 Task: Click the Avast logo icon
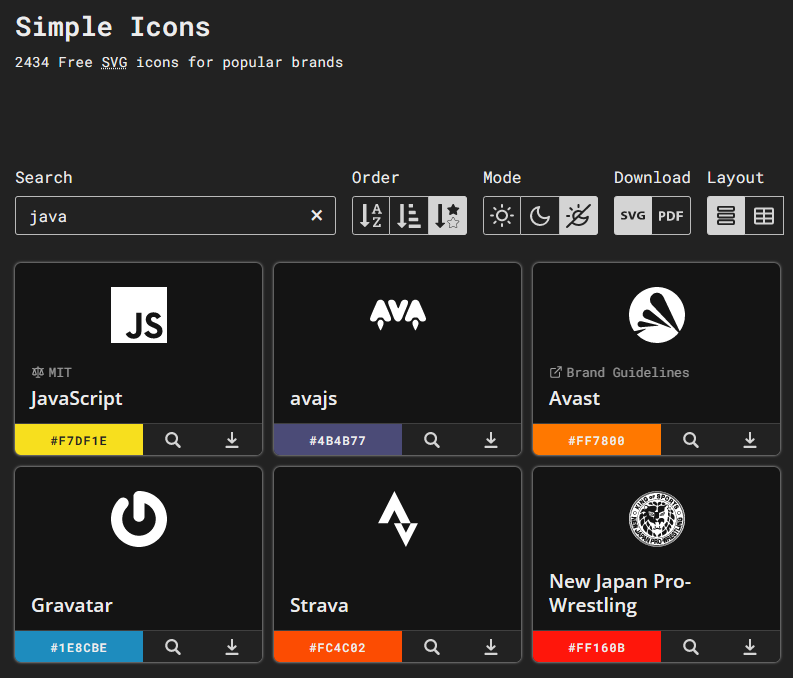click(656, 315)
